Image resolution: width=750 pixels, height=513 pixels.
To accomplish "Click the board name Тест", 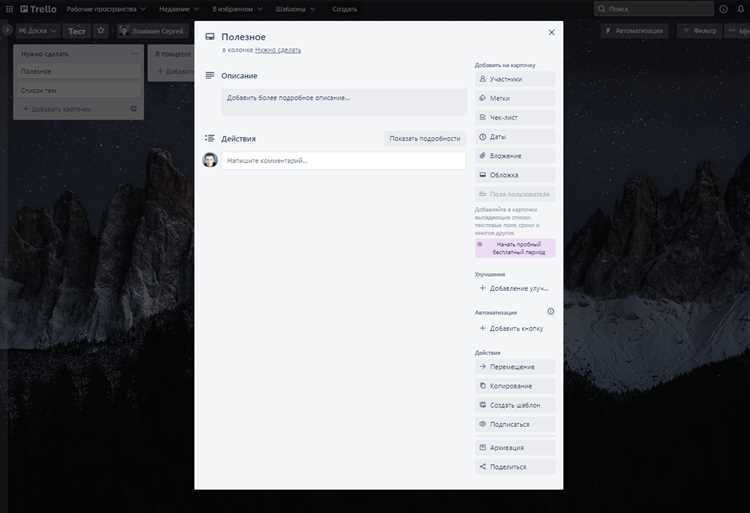I will pyautogui.click(x=77, y=31).
